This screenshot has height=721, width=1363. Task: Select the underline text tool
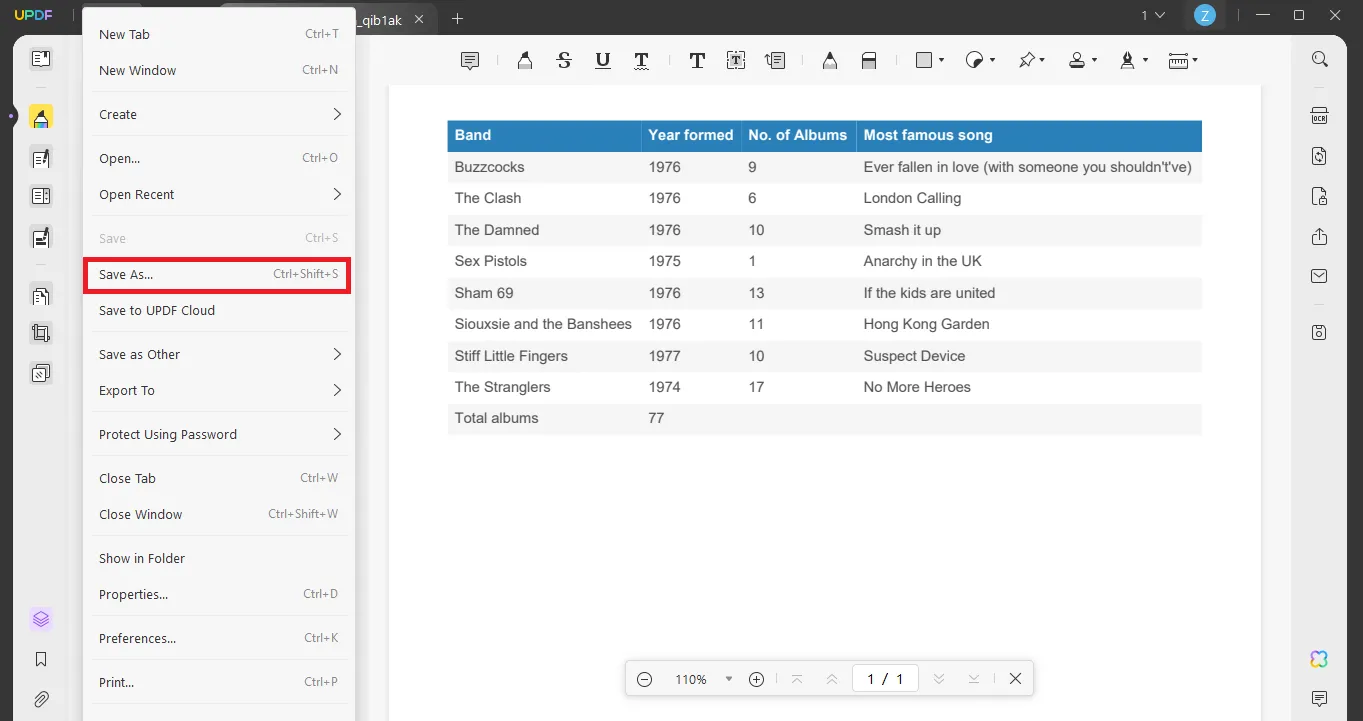click(x=603, y=61)
